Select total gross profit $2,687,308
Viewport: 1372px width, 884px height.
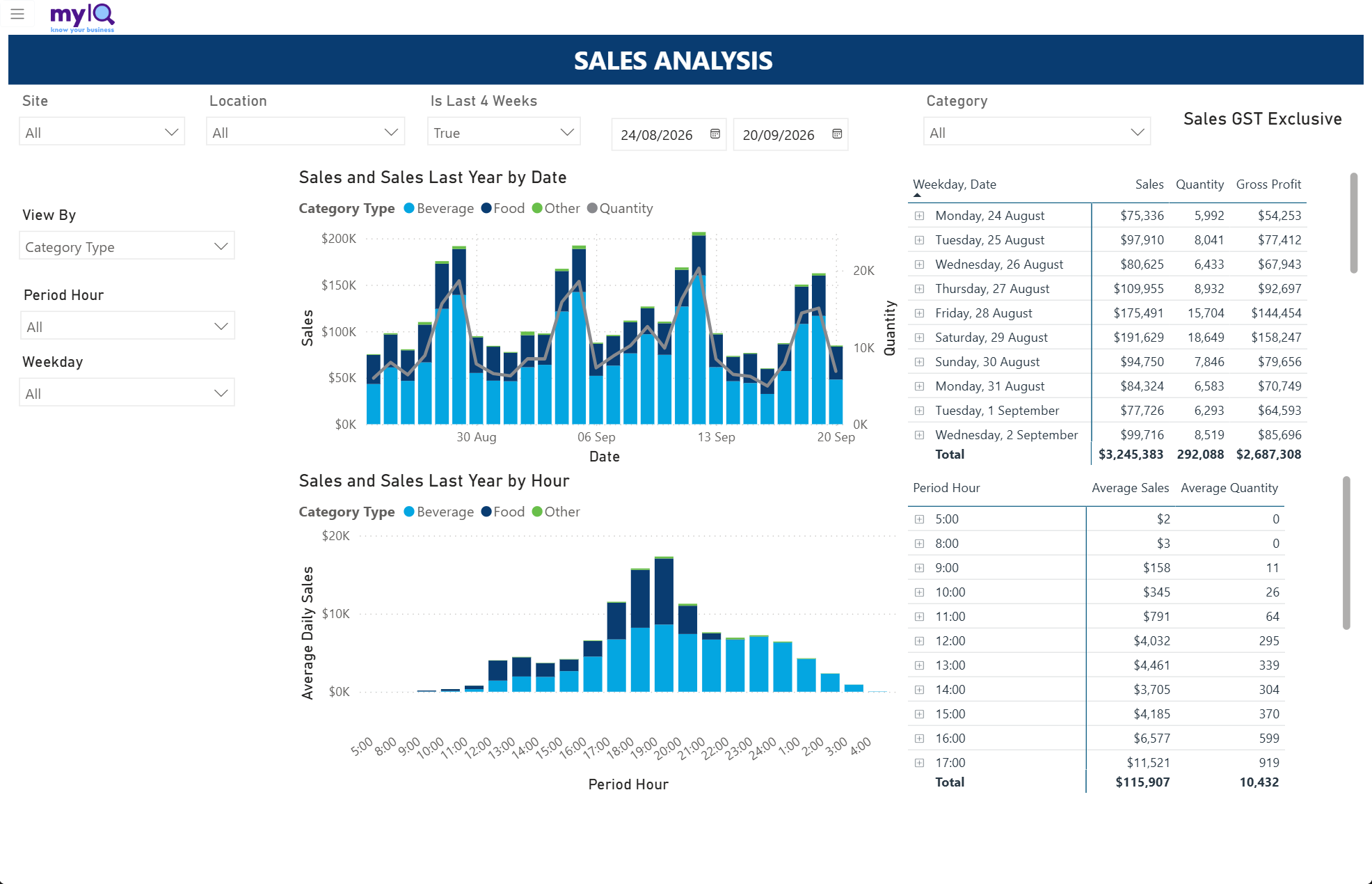coord(1268,455)
